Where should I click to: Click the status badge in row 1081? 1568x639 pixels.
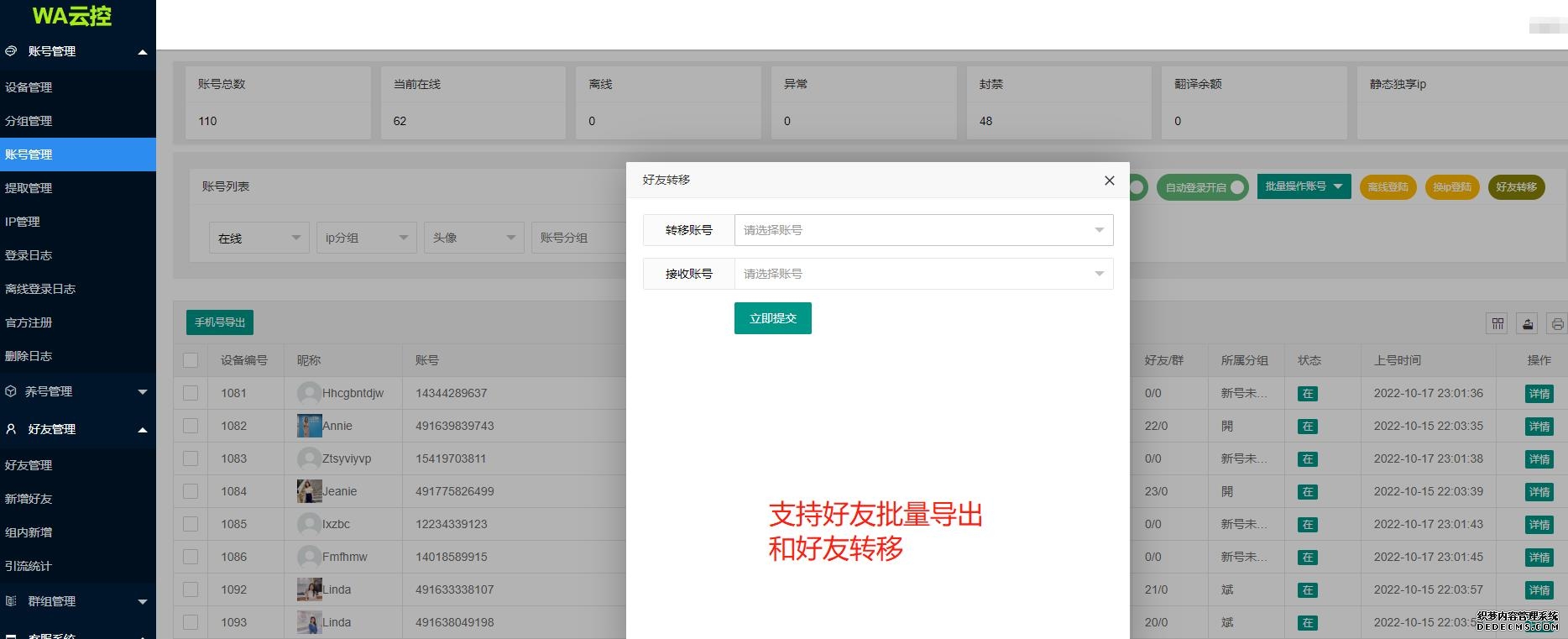pos(1308,394)
